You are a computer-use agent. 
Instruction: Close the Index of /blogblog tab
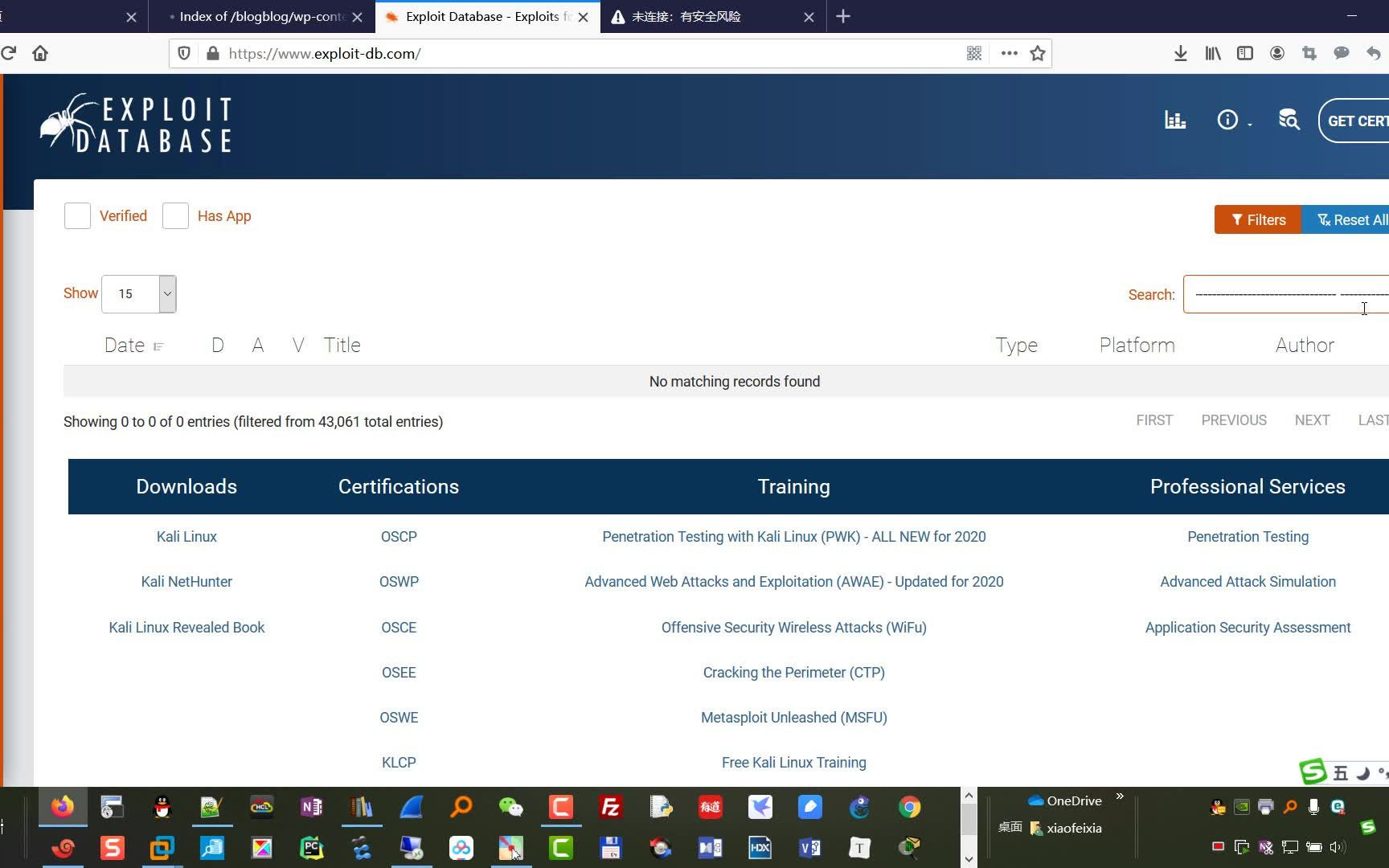[x=358, y=17]
